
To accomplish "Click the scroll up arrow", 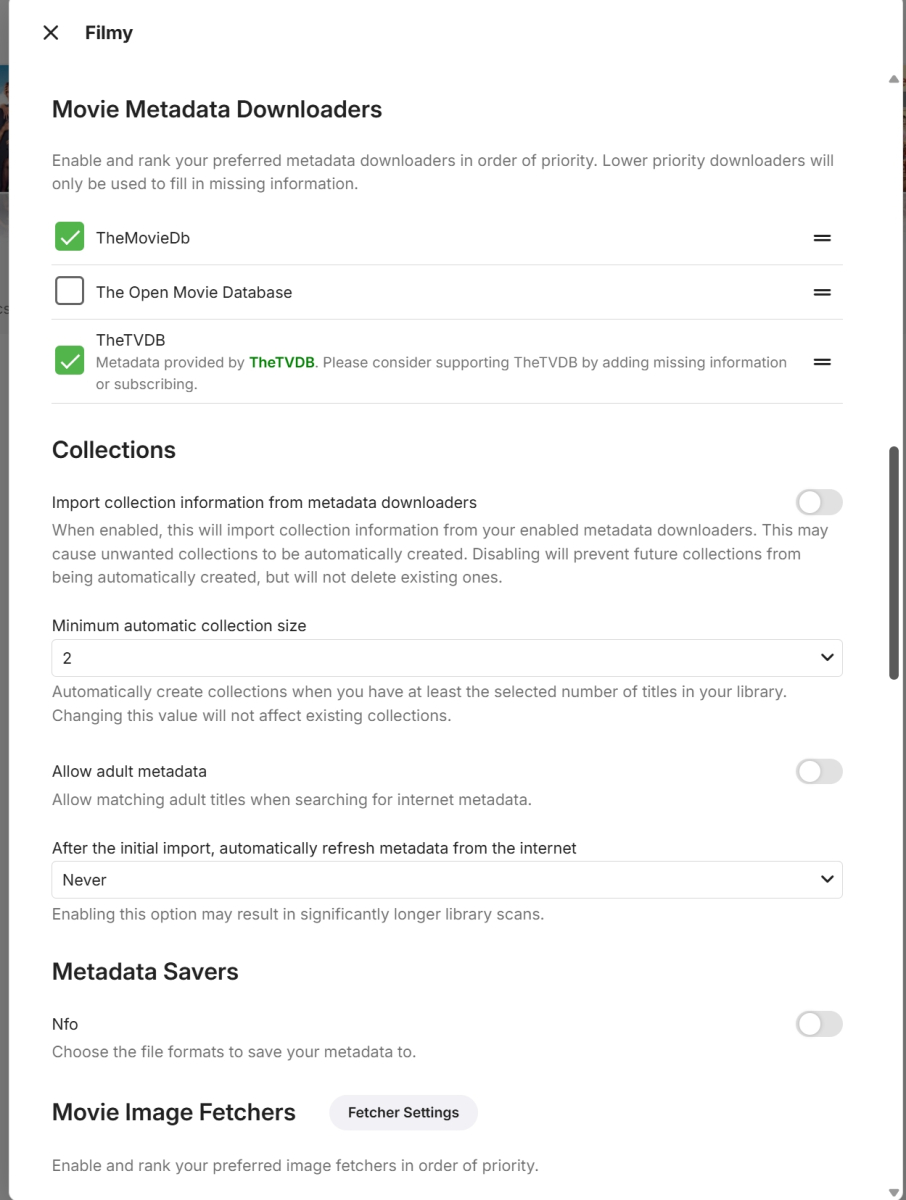I will pyautogui.click(x=894, y=79).
